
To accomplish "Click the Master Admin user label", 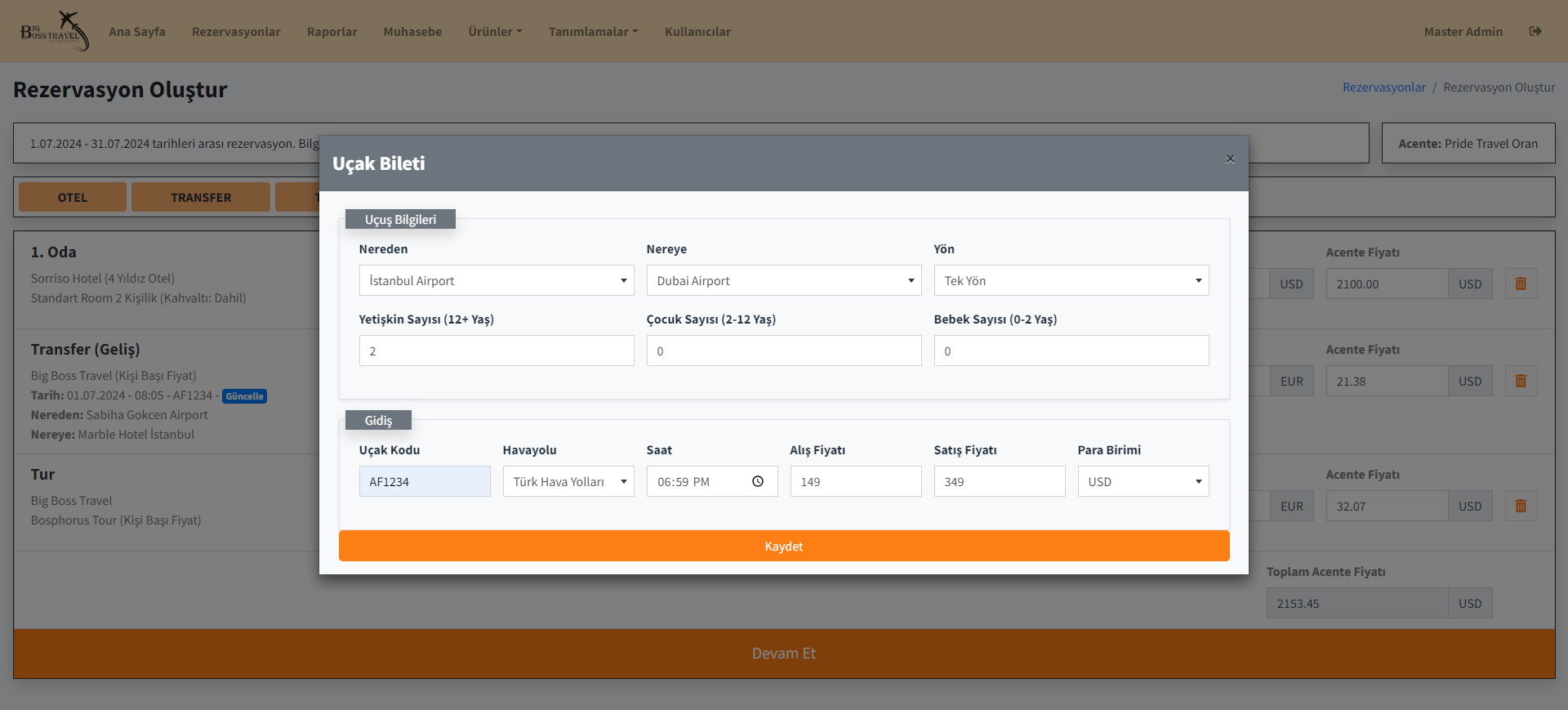I will pos(1463,31).
